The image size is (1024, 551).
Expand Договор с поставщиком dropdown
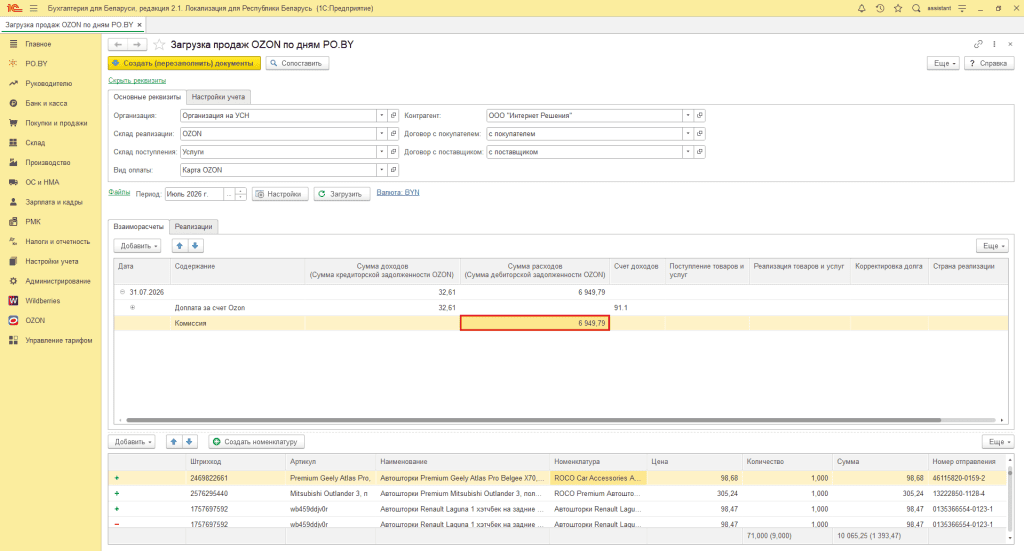click(688, 152)
